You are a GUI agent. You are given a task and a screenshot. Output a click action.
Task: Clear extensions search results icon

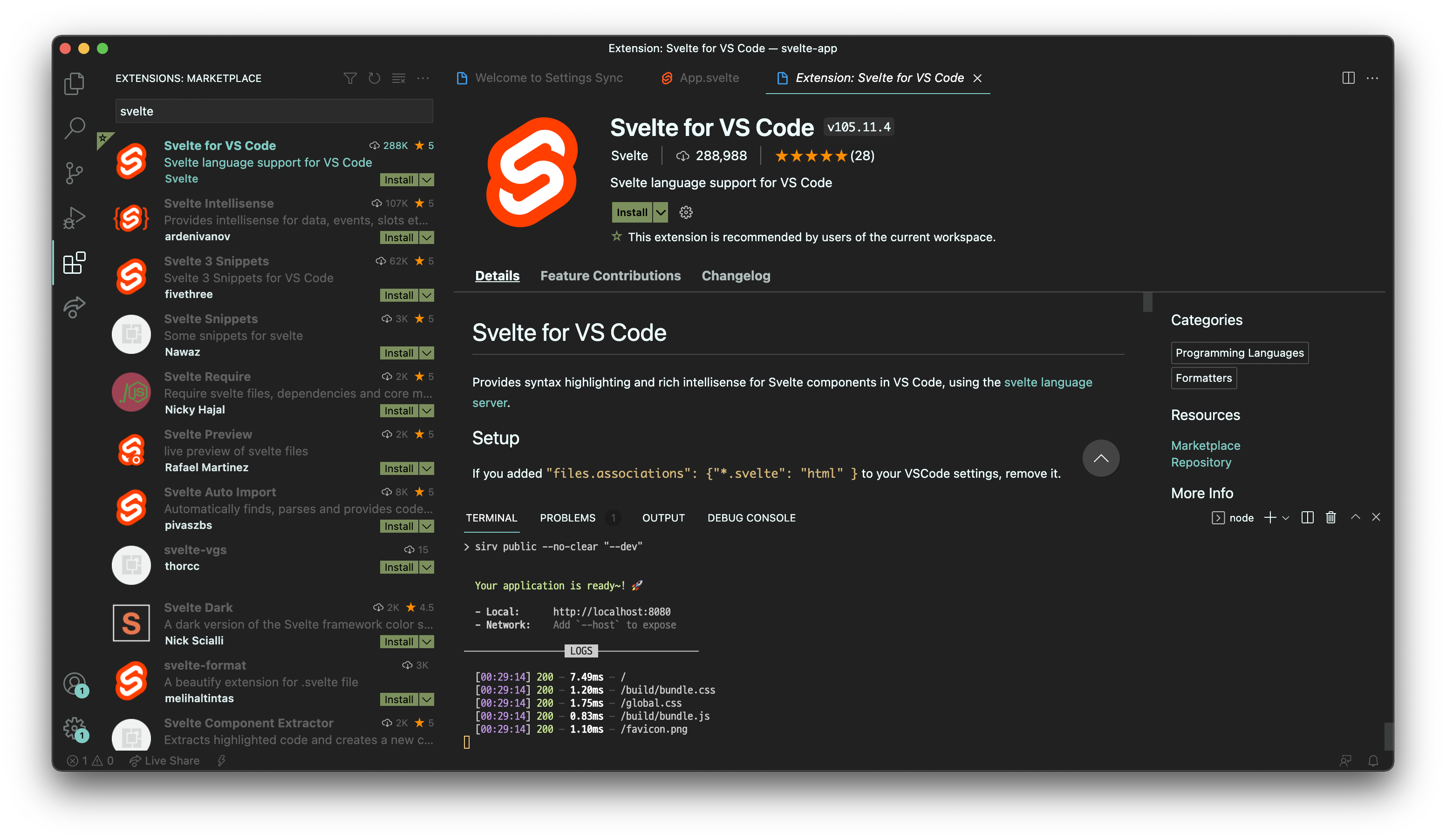click(x=399, y=79)
